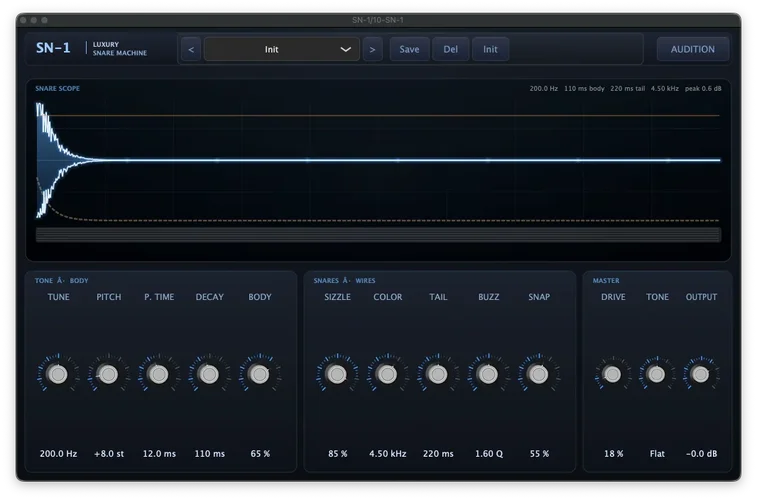Select the 1.60 Q buzz value
Screen dimensions: 757x500
click(x=489, y=454)
